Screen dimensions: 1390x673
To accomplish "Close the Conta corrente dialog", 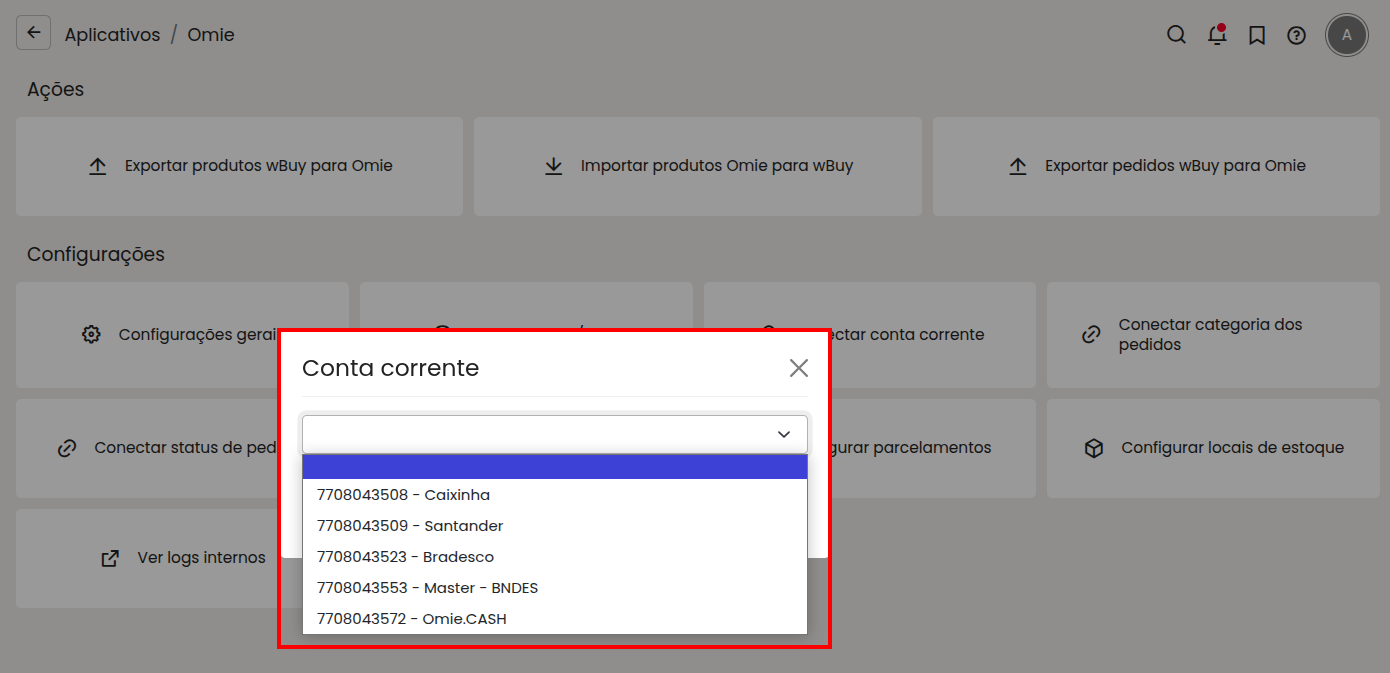I will [798, 368].
